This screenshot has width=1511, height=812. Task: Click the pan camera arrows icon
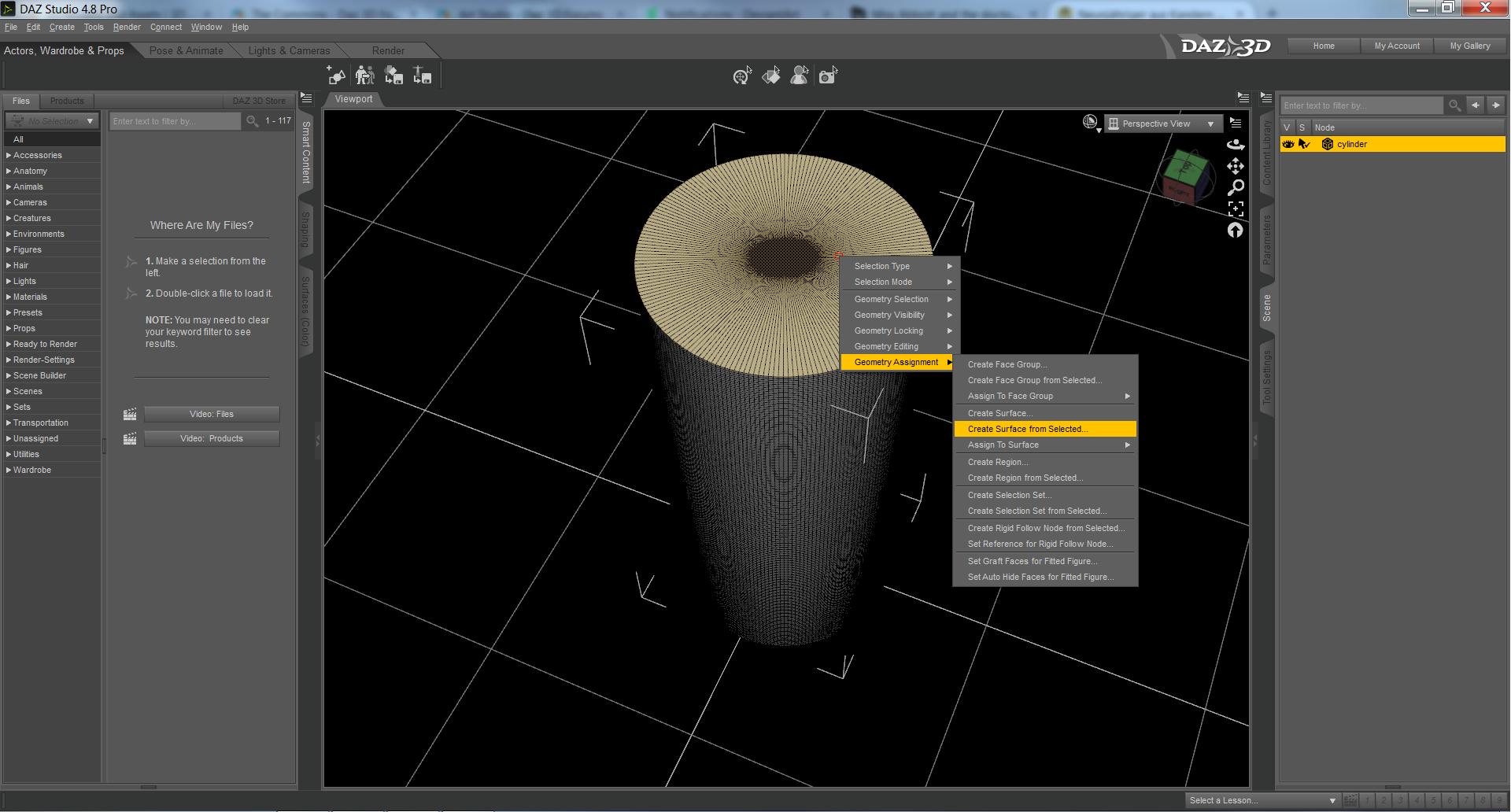[x=1236, y=166]
